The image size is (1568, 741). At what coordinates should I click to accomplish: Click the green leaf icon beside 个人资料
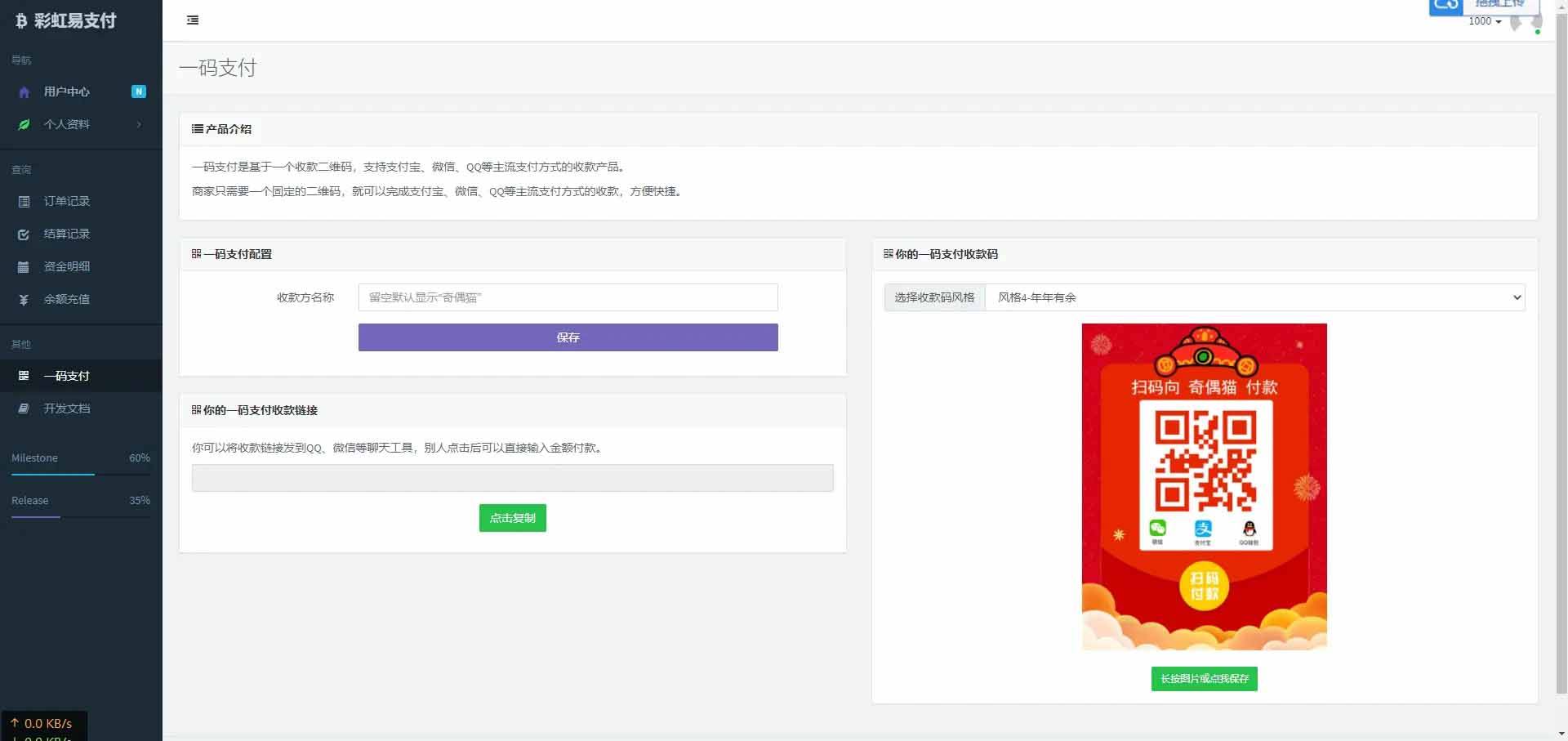pyautogui.click(x=24, y=124)
